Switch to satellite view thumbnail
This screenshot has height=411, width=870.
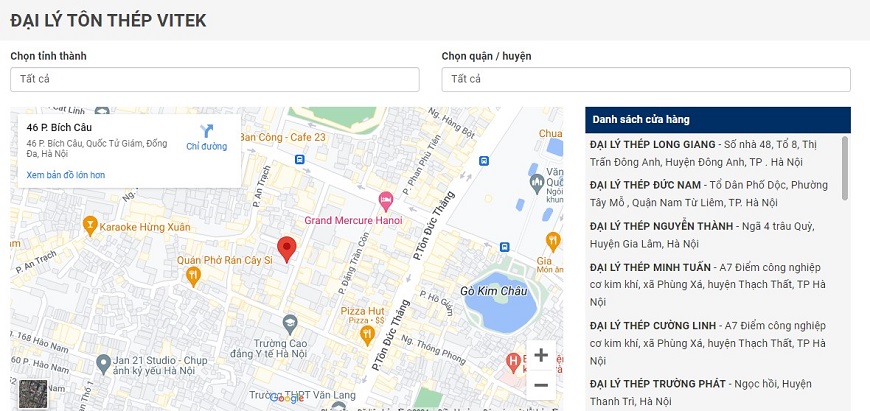33,393
